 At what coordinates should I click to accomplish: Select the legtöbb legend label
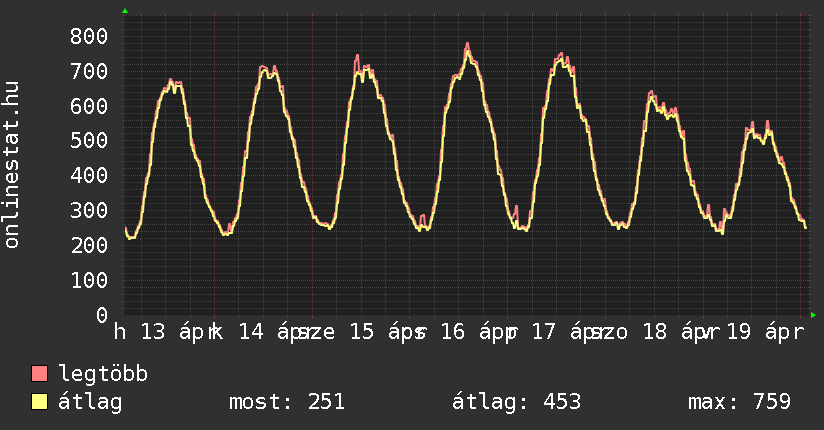point(103,374)
